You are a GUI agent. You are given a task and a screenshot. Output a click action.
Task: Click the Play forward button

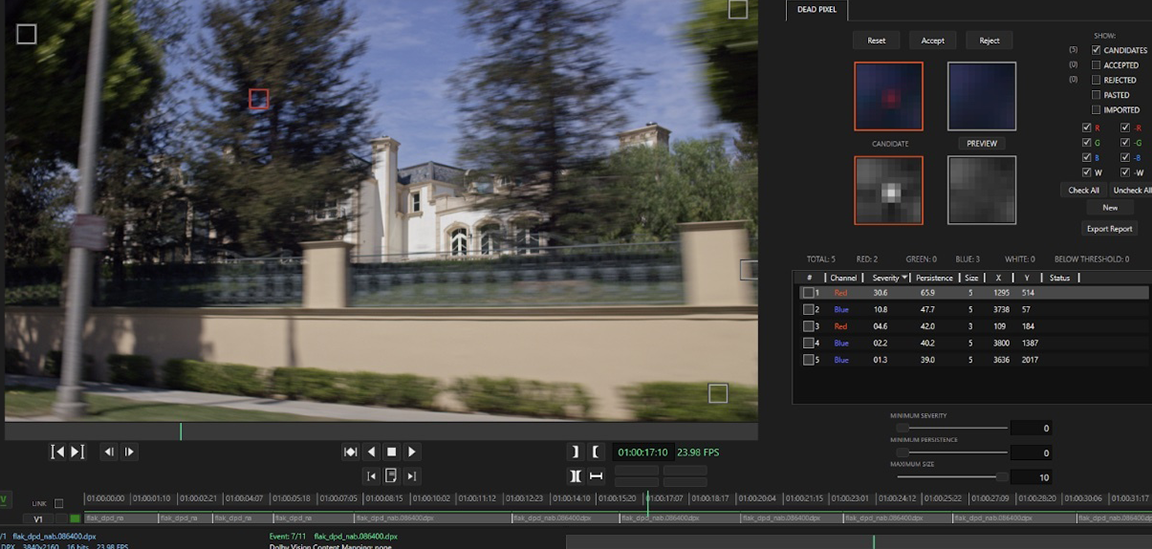412,452
